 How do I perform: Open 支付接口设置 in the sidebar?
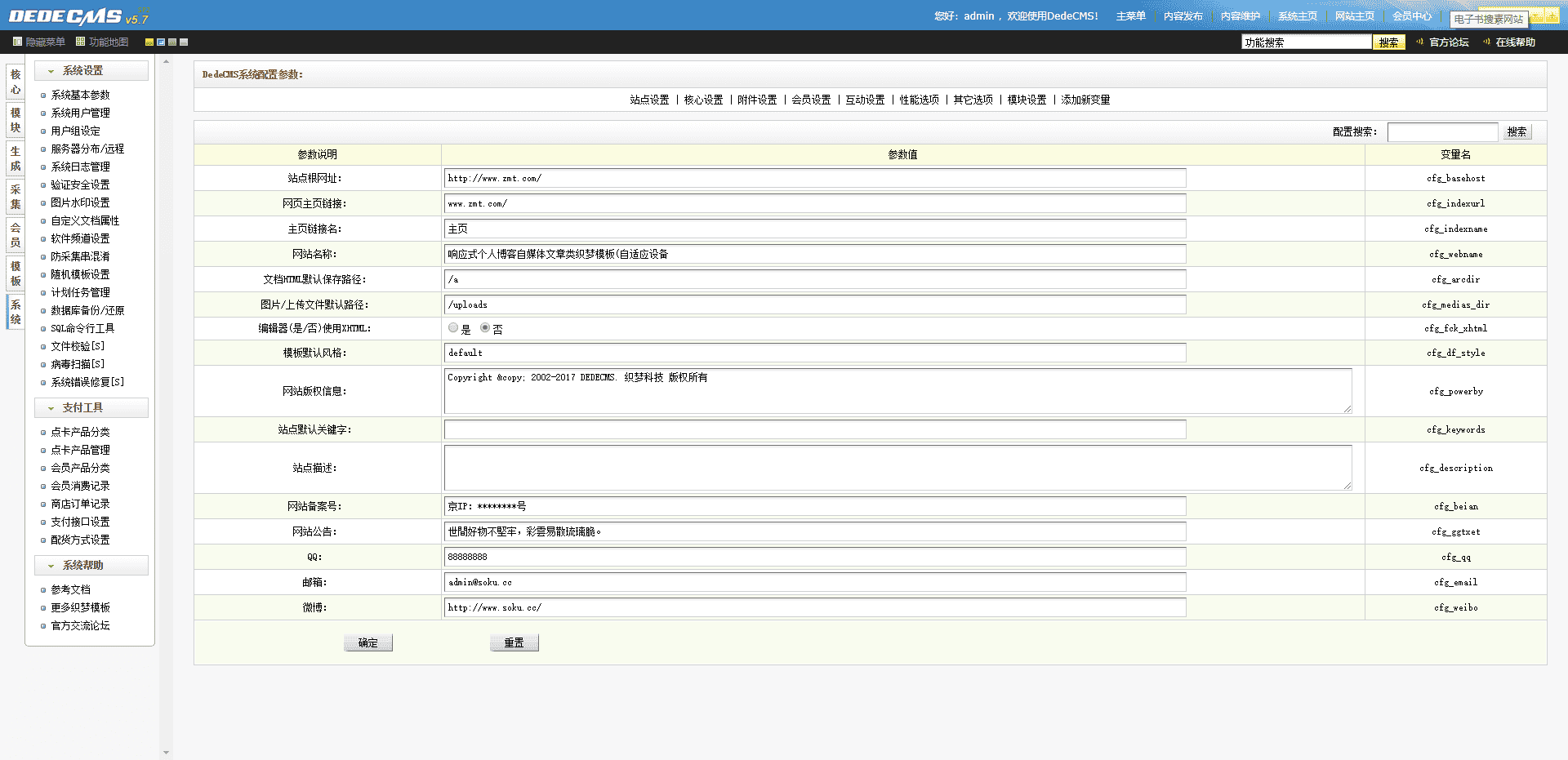80,522
